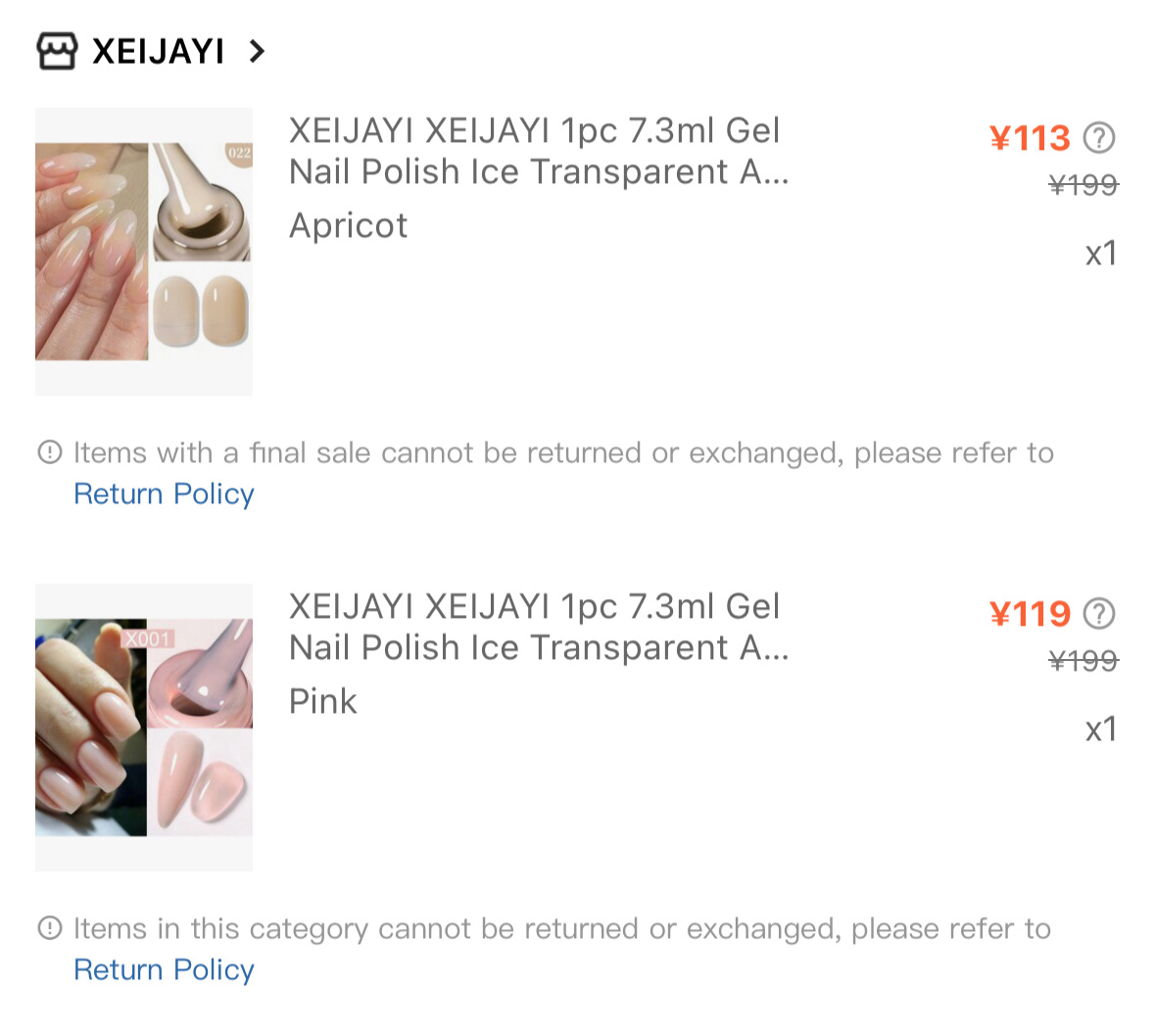Click info icon beside category return notice

tap(49, 928)
